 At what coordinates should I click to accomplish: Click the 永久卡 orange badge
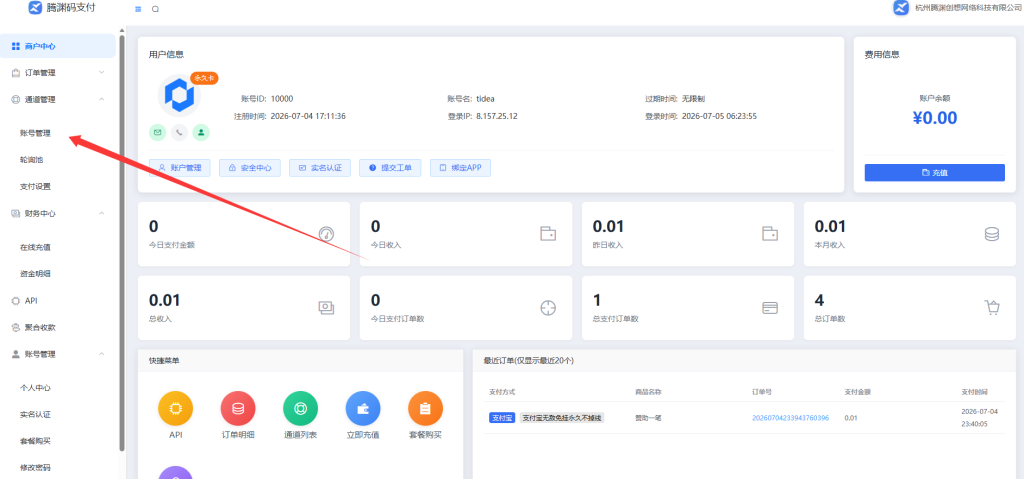coord(204,78)
